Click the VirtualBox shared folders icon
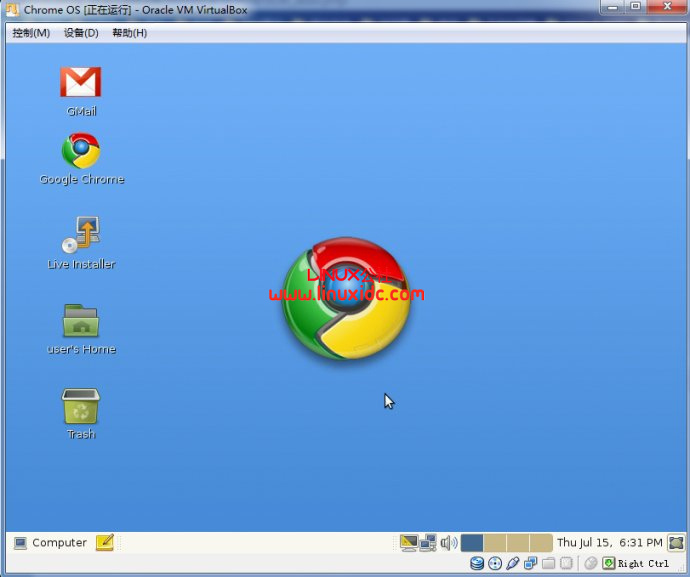This screenshot has height=577, width=690. tap(548, 563)
